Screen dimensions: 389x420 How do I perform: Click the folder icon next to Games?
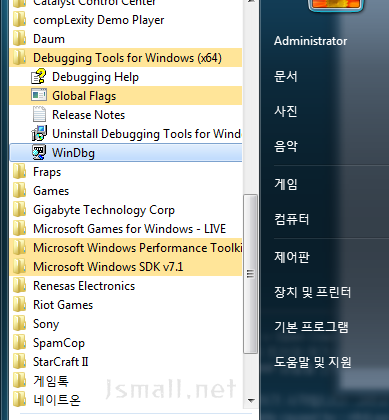[x=19, y=191]
